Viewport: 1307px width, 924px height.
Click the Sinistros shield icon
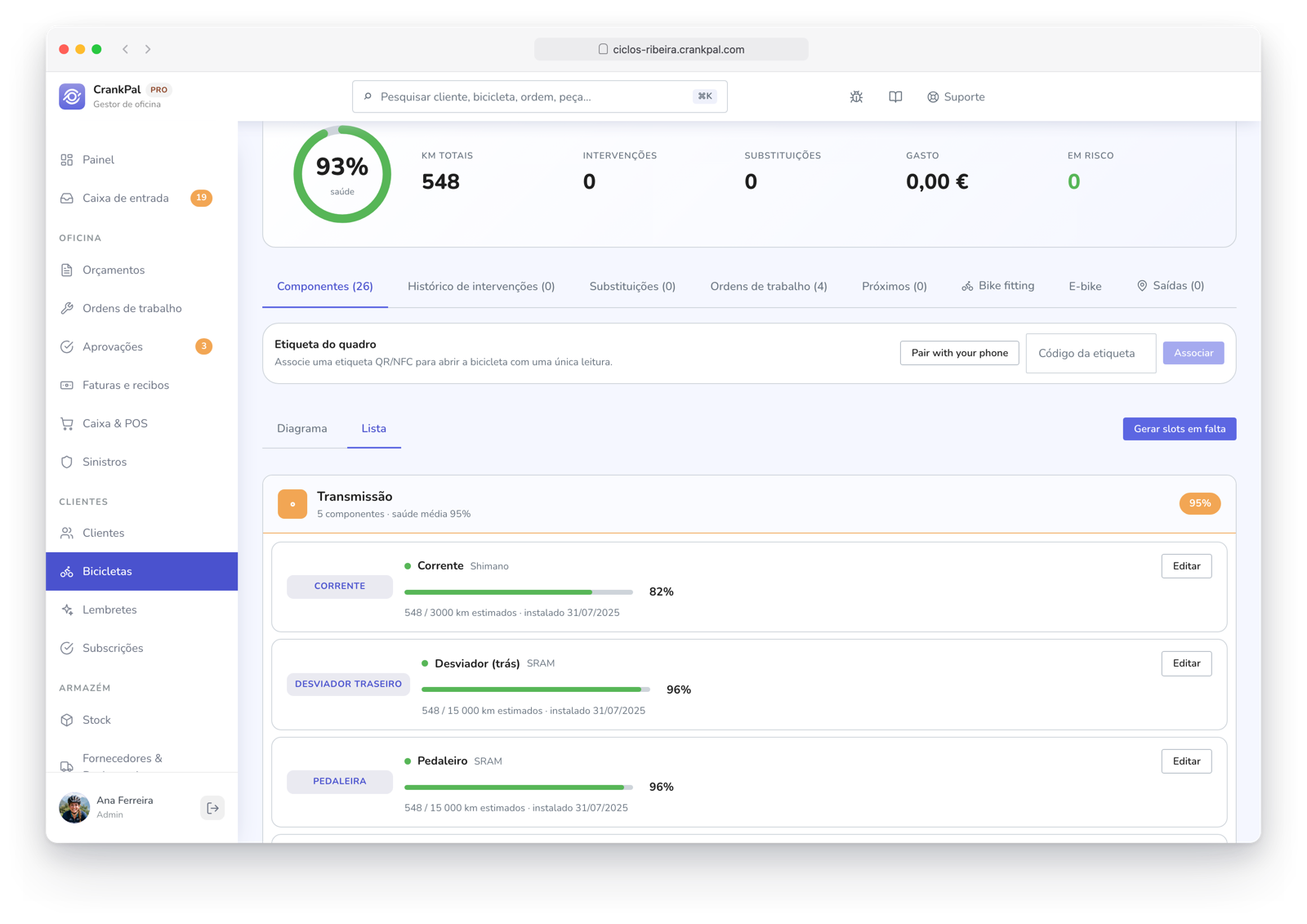[67, 462]
